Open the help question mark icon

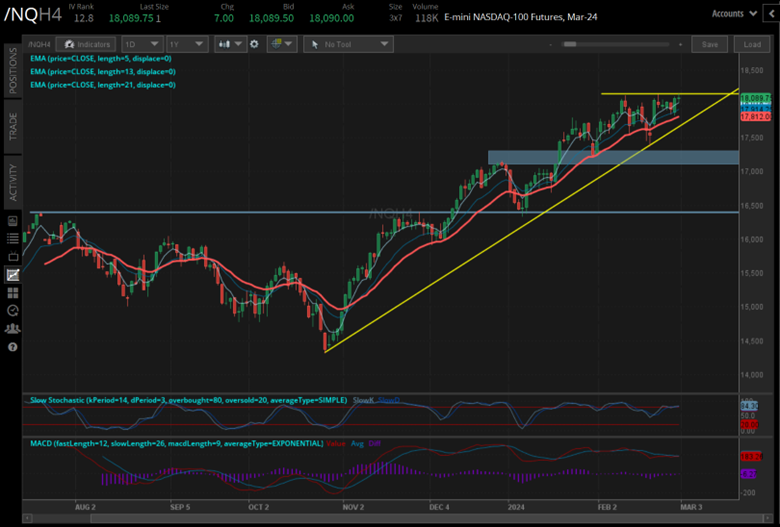tap(12, 347)
